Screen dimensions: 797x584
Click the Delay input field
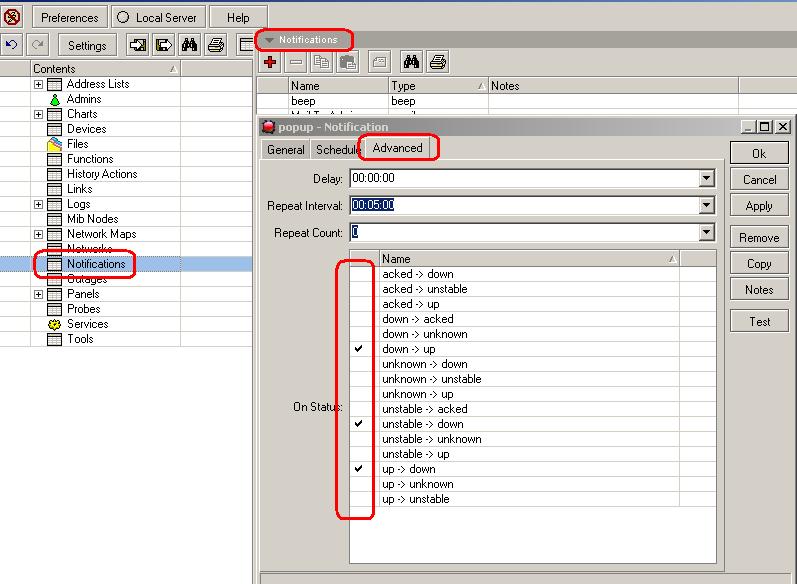pyautogui.click(x=525, y=178)
